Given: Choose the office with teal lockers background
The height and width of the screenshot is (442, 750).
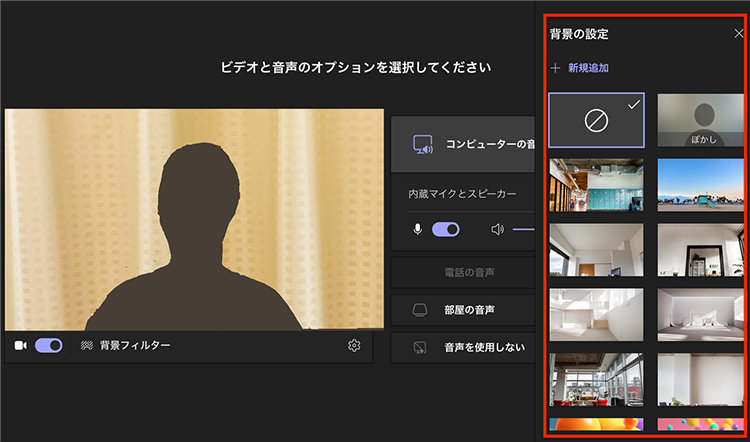Looking at the screenshot, I should click(596, 185).
